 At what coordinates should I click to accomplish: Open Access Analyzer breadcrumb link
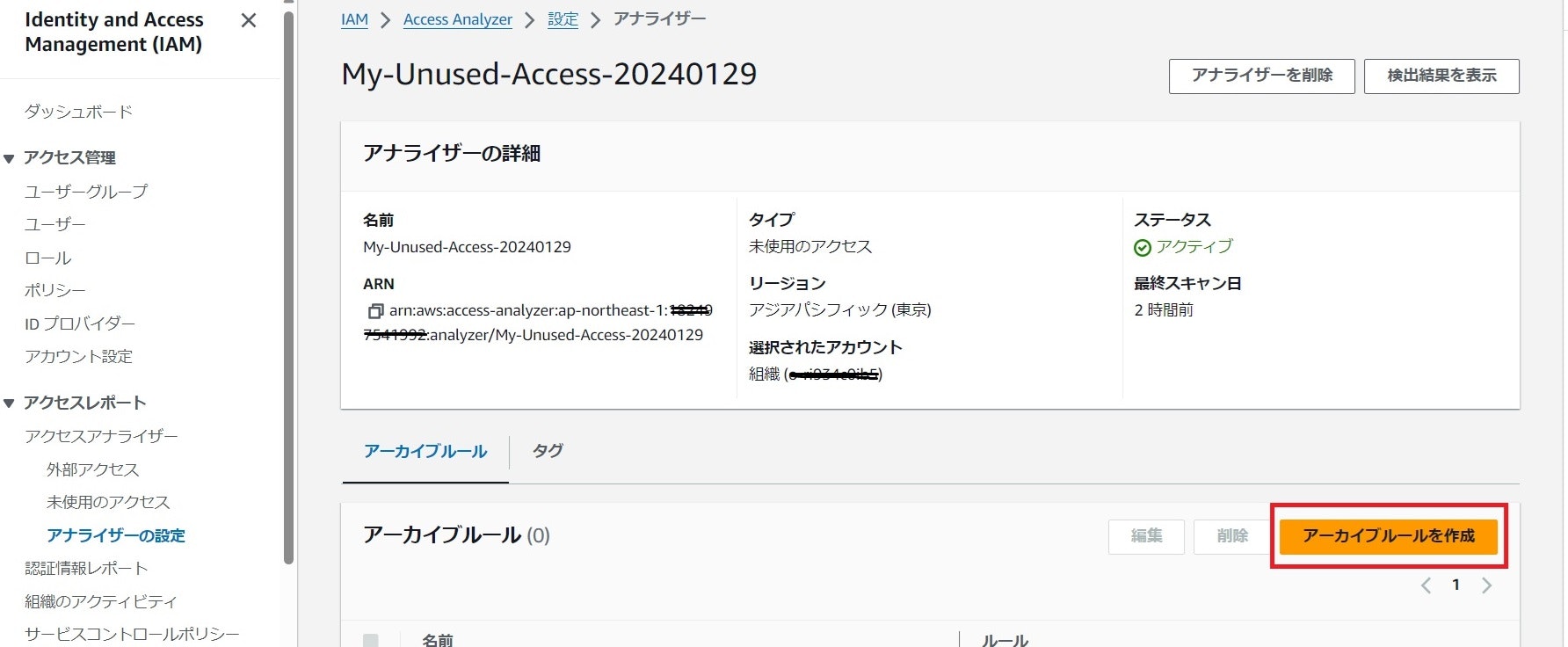pos(458,19)
